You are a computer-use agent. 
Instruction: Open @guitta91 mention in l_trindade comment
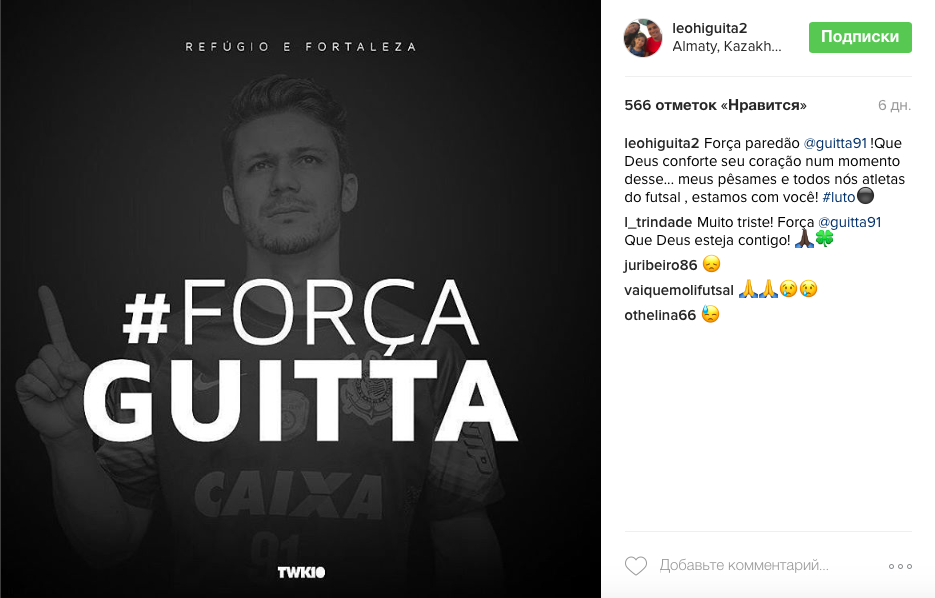pos(849,222)
